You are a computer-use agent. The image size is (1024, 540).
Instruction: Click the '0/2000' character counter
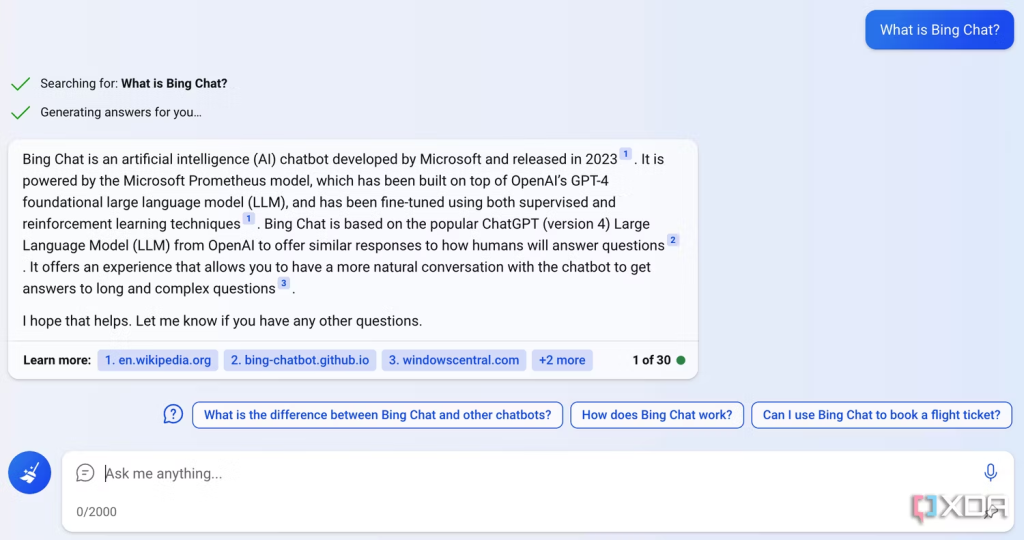pos(96,512)
